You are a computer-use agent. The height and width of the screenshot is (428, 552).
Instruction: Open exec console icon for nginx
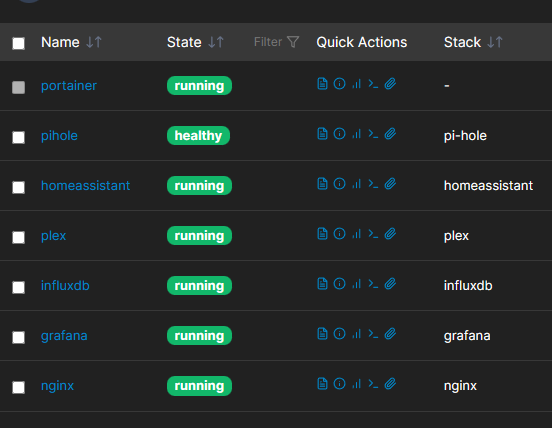(x=373, y=384)
